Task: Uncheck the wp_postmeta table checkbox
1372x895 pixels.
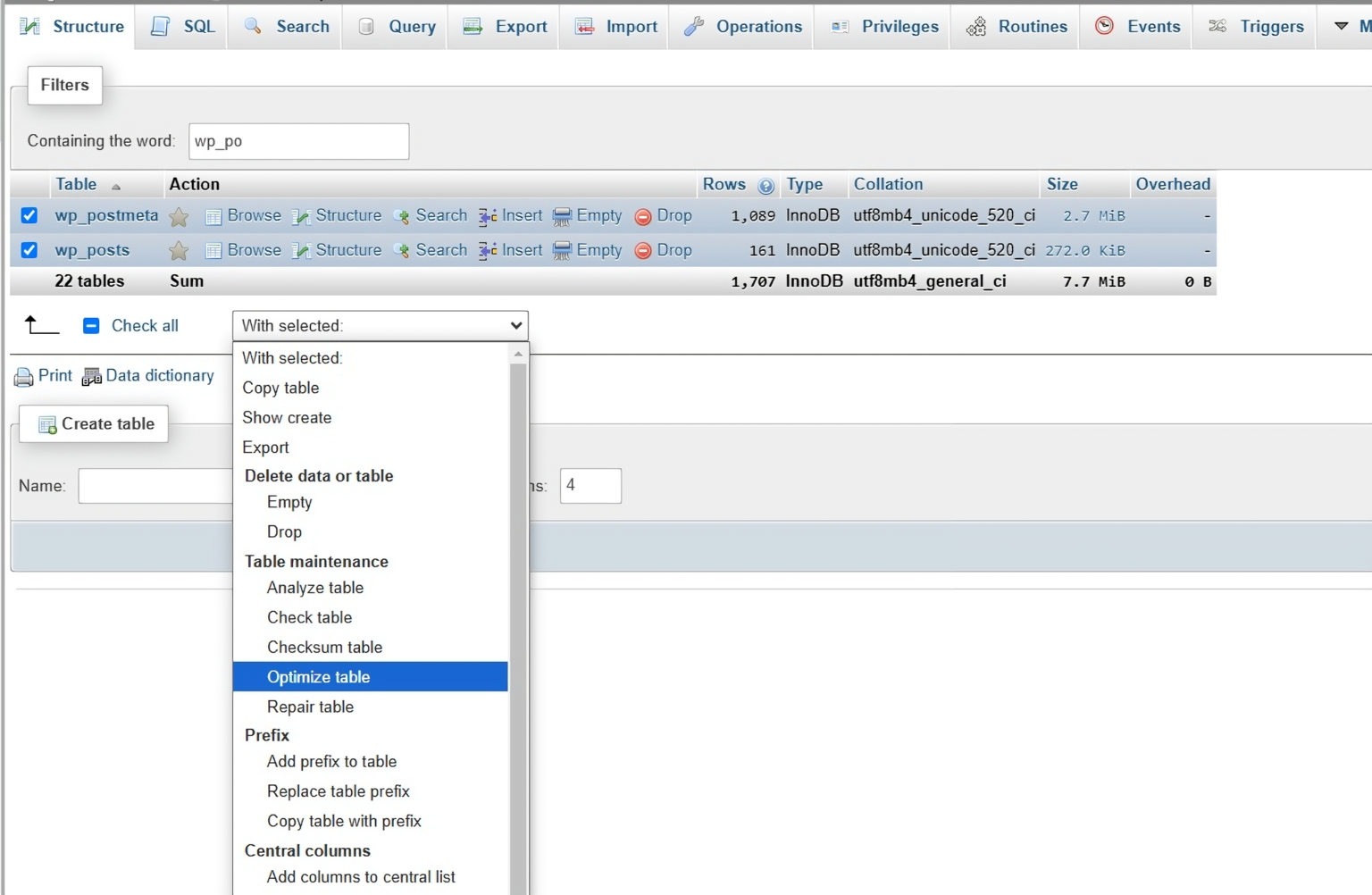Action: [x=29, y=215]
